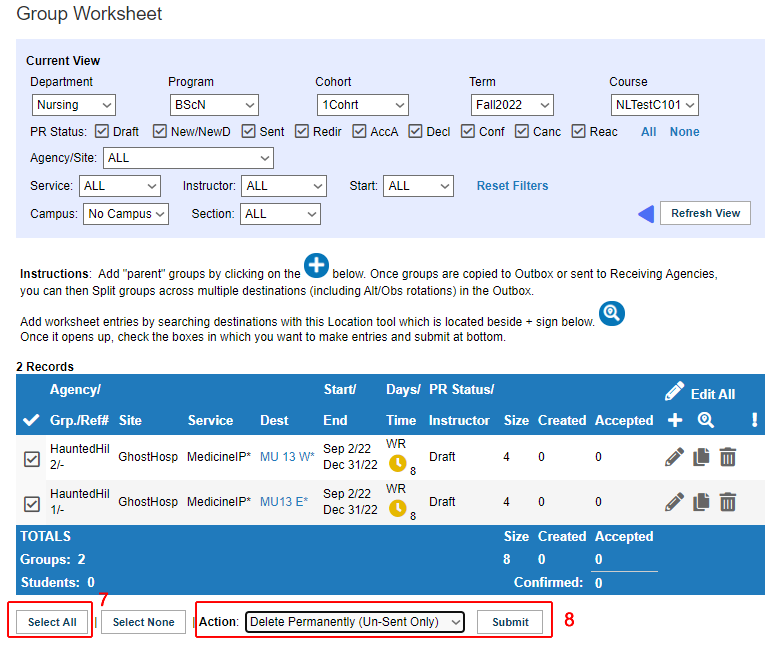Click the Refresh View button

(x=705, y=213)
